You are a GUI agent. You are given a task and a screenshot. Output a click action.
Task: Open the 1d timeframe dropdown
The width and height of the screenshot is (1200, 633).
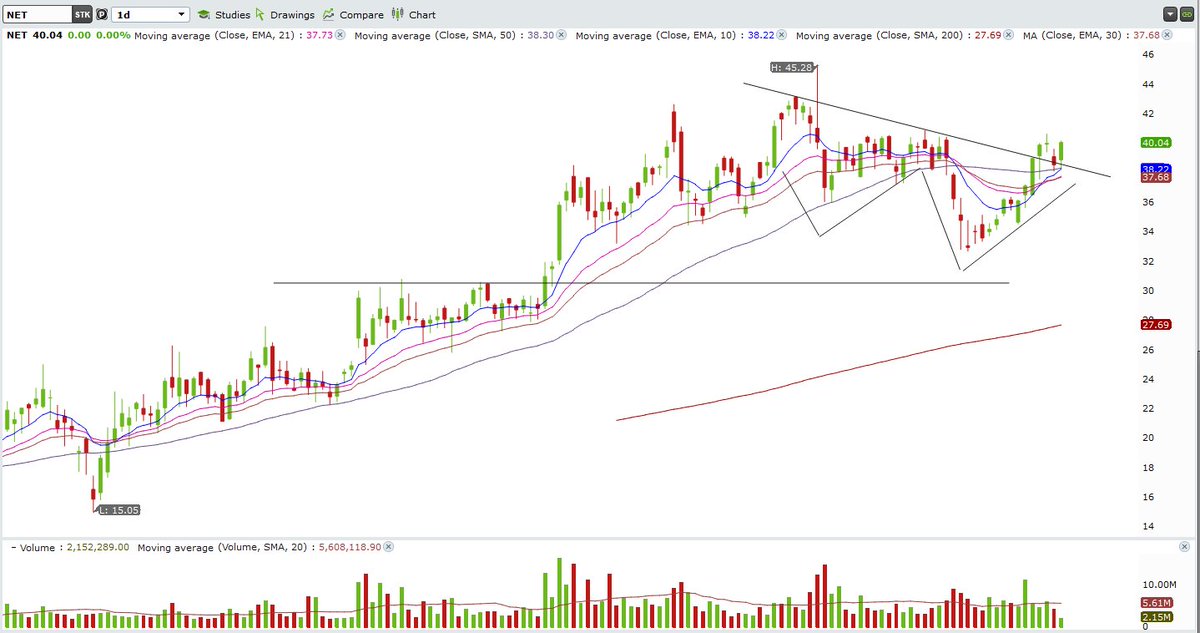click(150, 15)
